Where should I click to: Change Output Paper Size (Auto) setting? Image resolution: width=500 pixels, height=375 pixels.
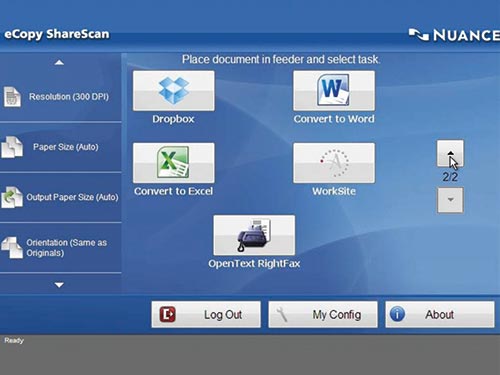(61, 197)
